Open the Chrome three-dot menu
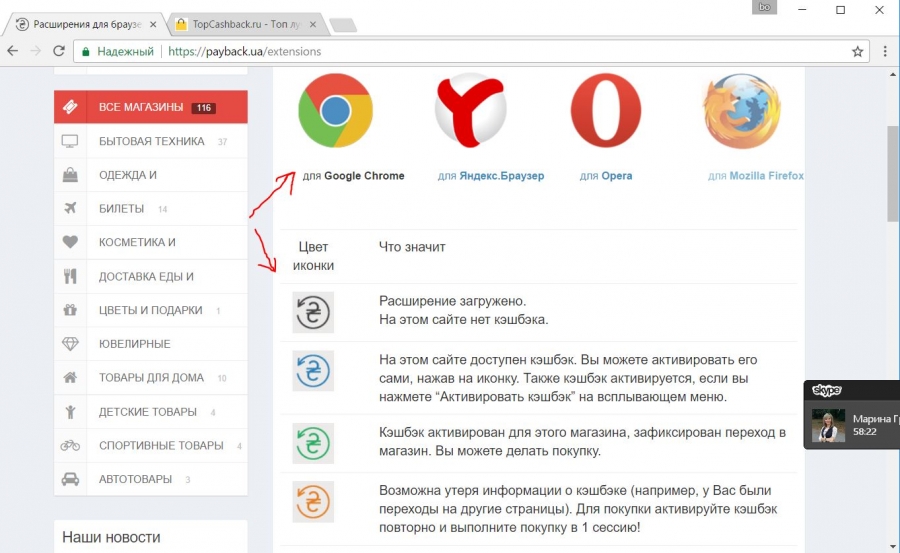 885,51
